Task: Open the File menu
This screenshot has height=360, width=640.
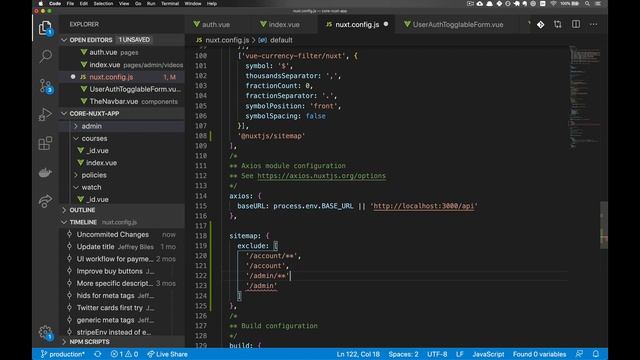Action: coord(70,4)
